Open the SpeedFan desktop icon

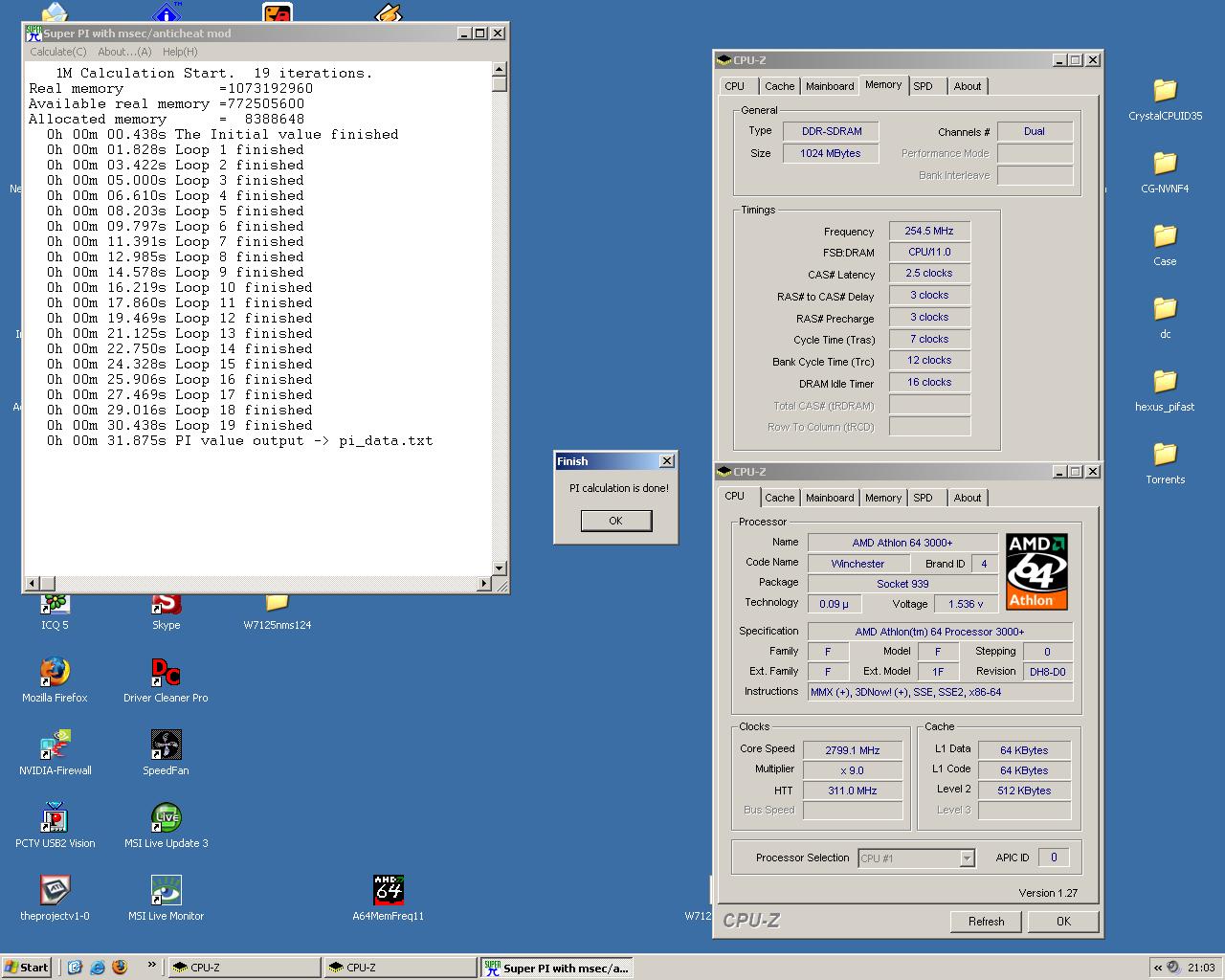coord(166,746)
